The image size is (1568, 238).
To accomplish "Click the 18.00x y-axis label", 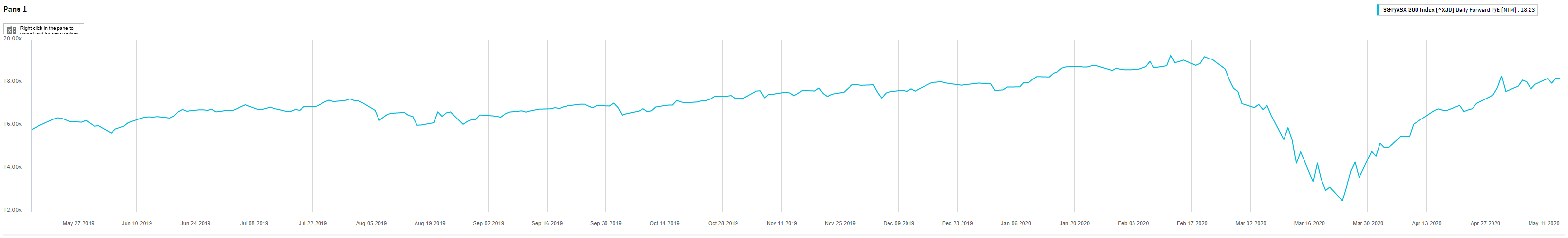I will click(x=13, y=81).
